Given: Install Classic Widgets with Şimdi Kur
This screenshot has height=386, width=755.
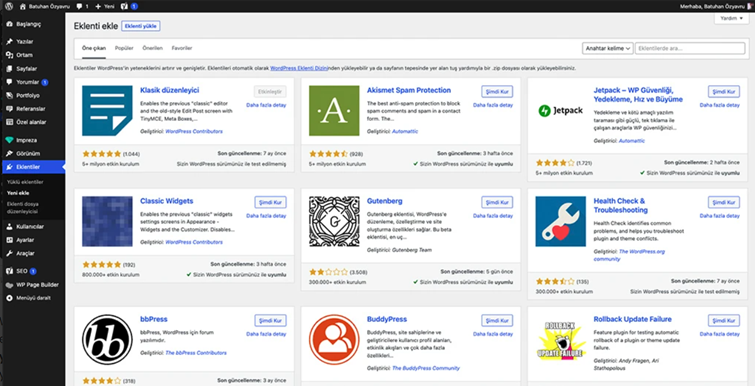Looking at the screenshot, I should (271, 202).
